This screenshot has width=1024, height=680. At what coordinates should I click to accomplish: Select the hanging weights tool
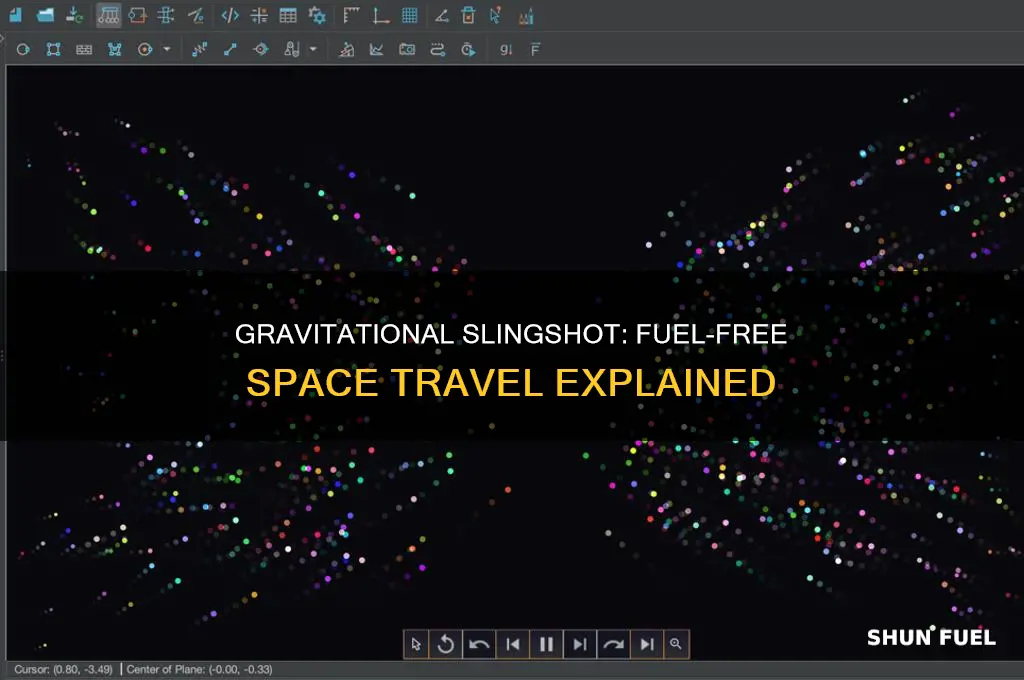292,50
